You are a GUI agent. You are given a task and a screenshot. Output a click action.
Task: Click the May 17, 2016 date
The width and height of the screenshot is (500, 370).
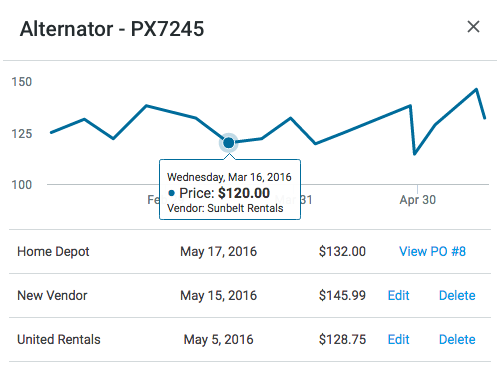click(x=219, y=252)
